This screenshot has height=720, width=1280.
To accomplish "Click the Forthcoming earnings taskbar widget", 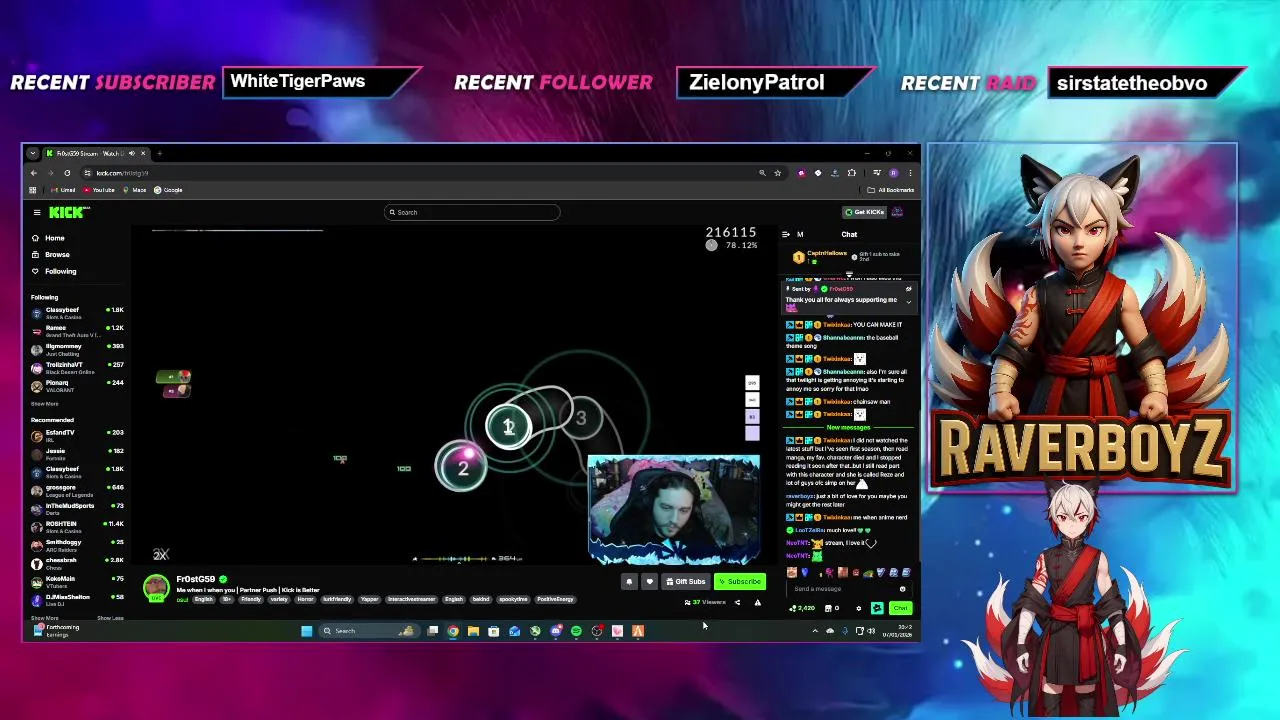I will pos(58,630).
